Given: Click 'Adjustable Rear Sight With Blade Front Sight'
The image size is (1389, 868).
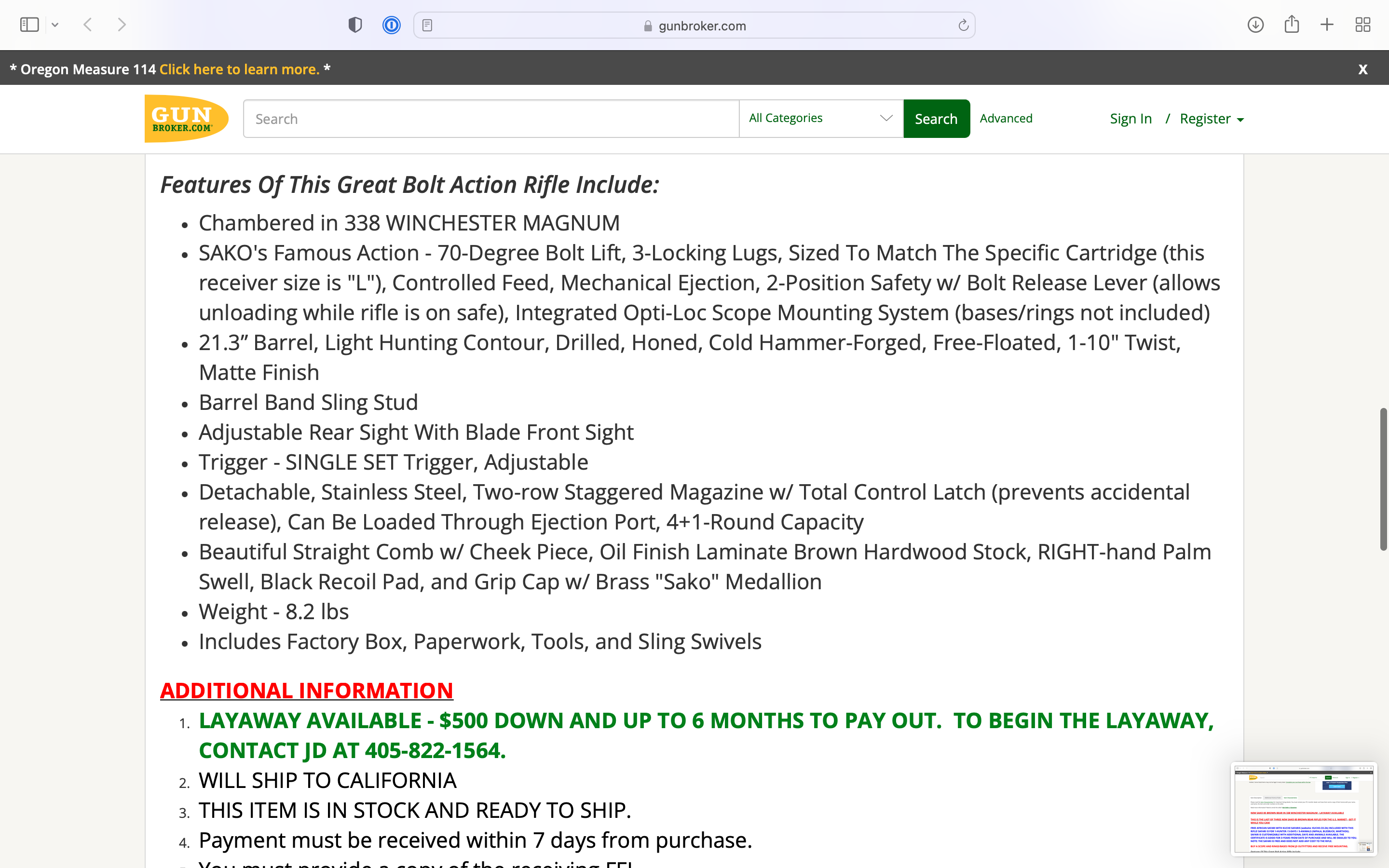Looking at the screenshot, I should 416,432.
